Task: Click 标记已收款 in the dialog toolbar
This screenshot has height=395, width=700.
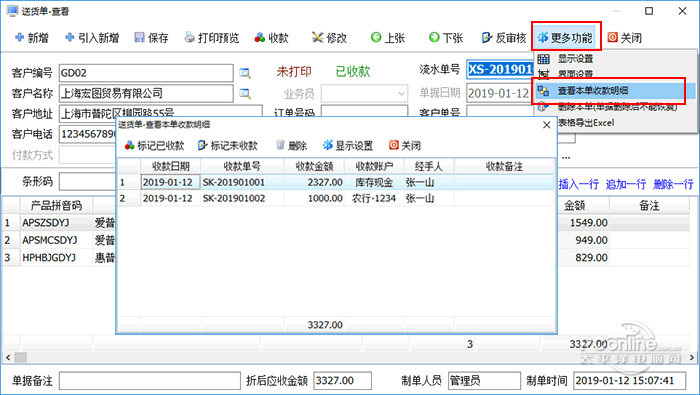Action: click(154, 146)
